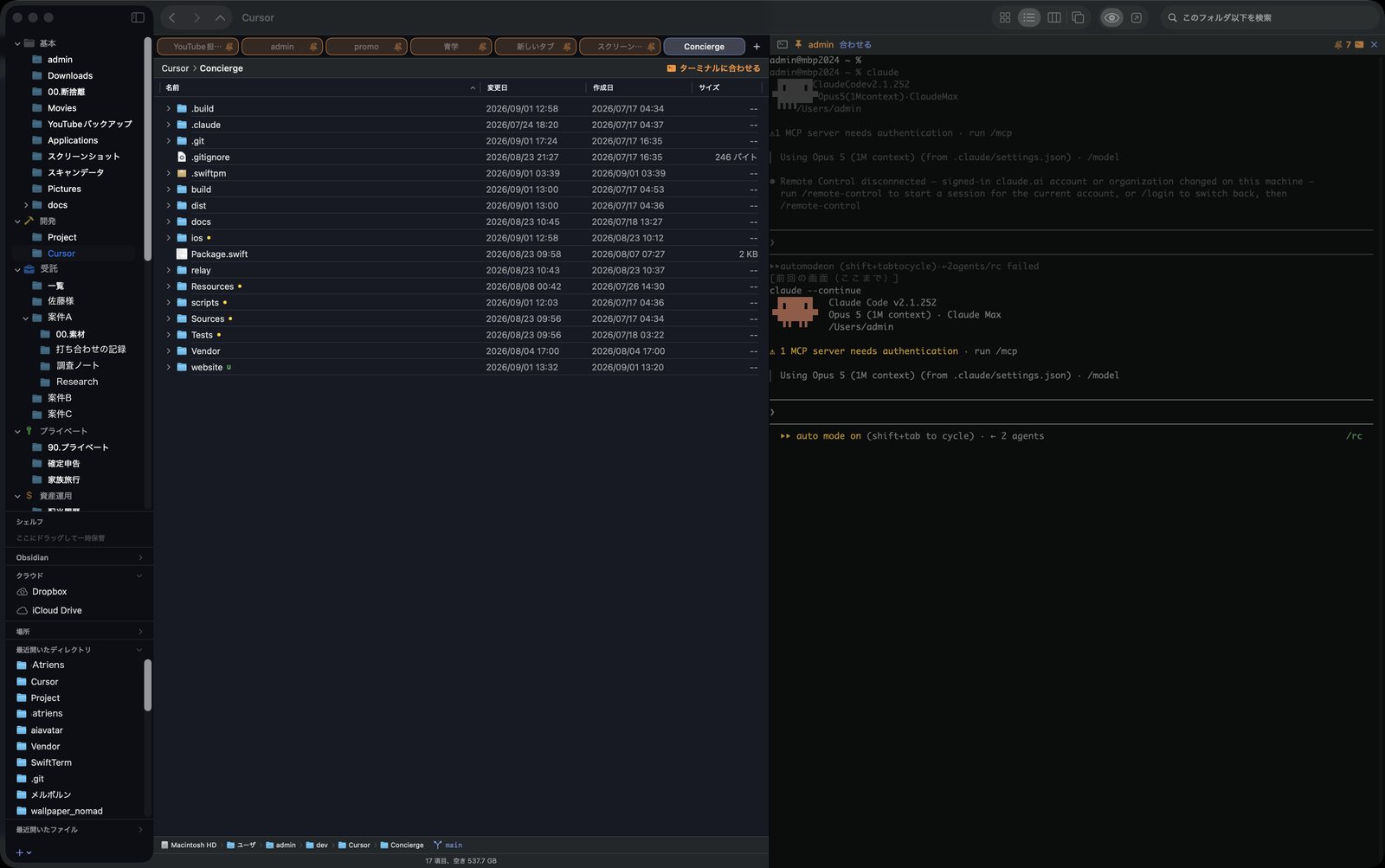Click the terminal panel icon
Screen dimensions: 1385x868
coord(783,44)
